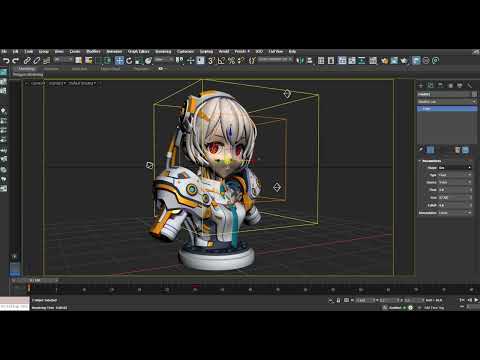Screen dimensions: 480x360
Task: Click the object color swatch beside name
Action: point(474,94)
